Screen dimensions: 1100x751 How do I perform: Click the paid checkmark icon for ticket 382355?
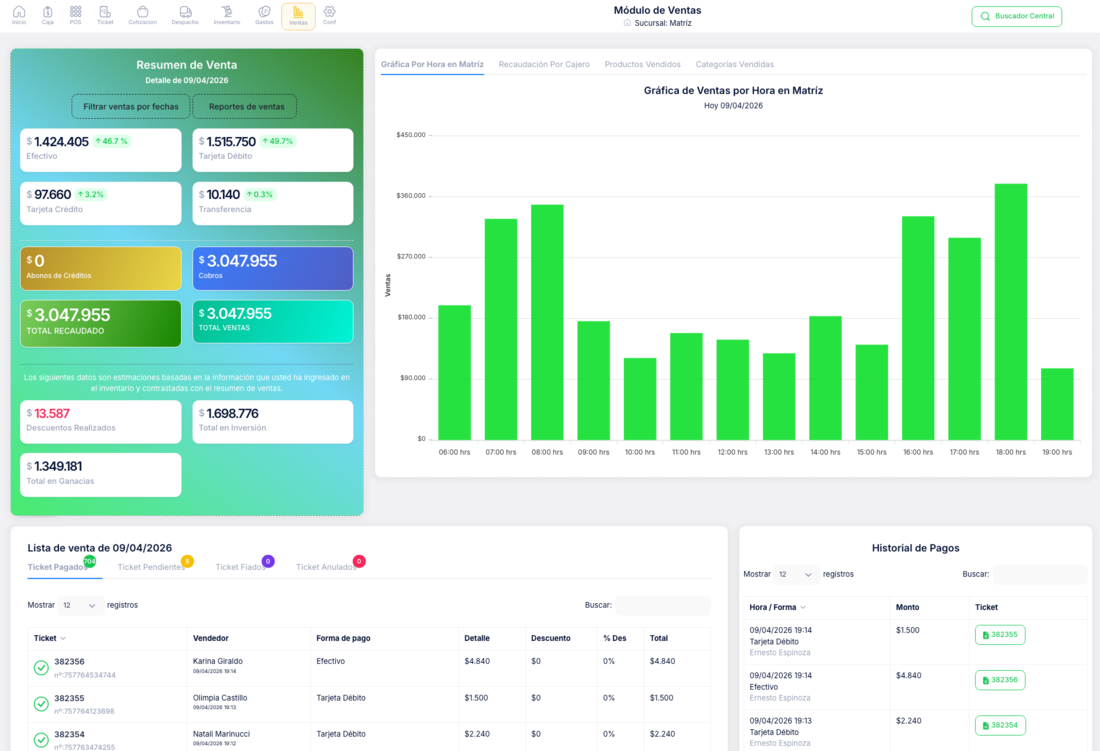click(x=41, y=703)
